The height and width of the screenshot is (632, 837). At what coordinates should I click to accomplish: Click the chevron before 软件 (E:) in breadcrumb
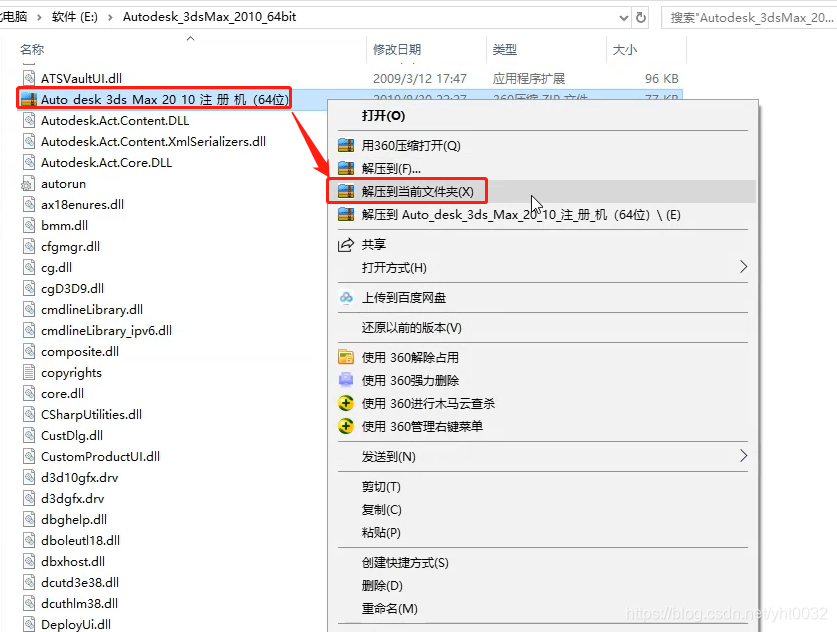coord(39,17)
